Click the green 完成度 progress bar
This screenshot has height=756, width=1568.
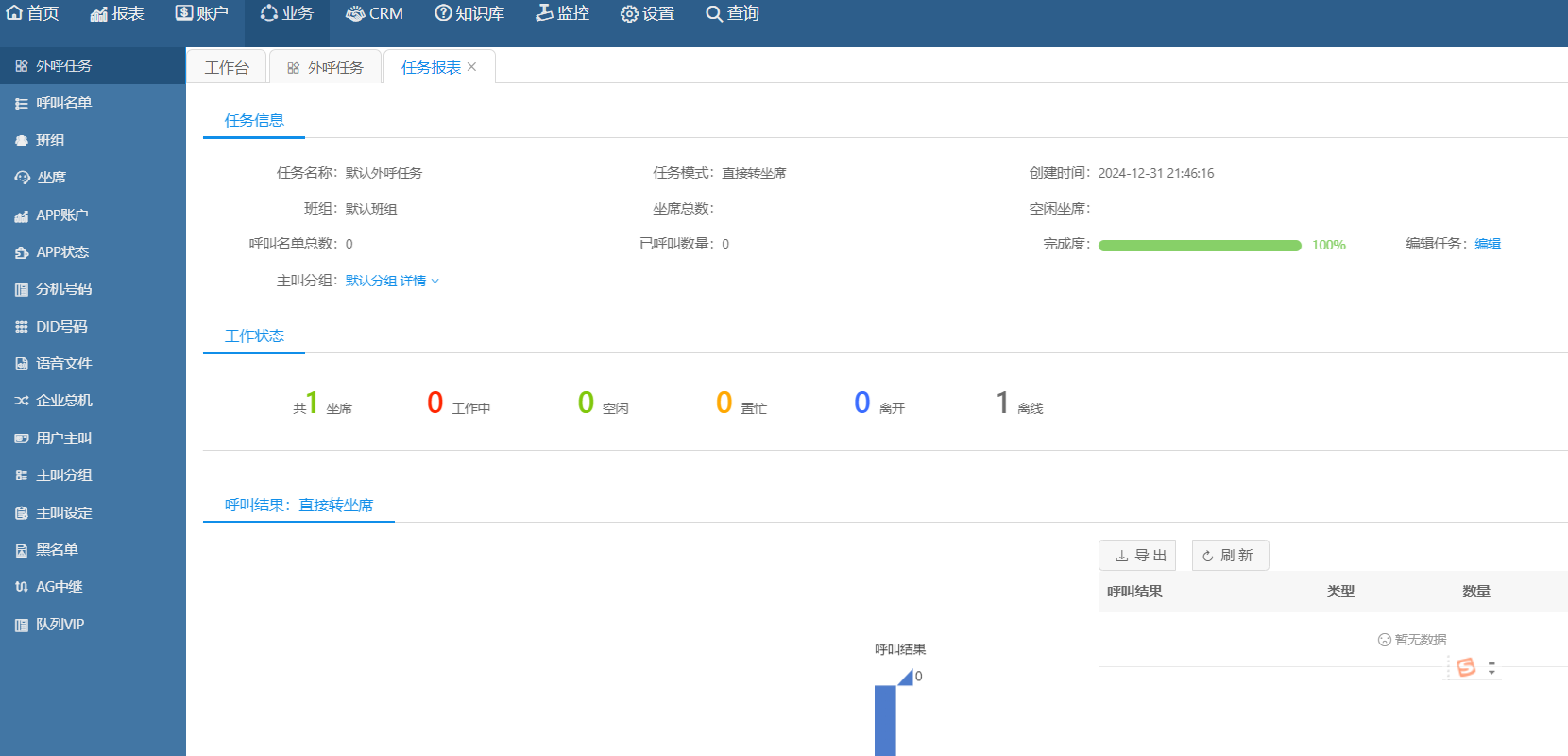tap(1200, 246)
